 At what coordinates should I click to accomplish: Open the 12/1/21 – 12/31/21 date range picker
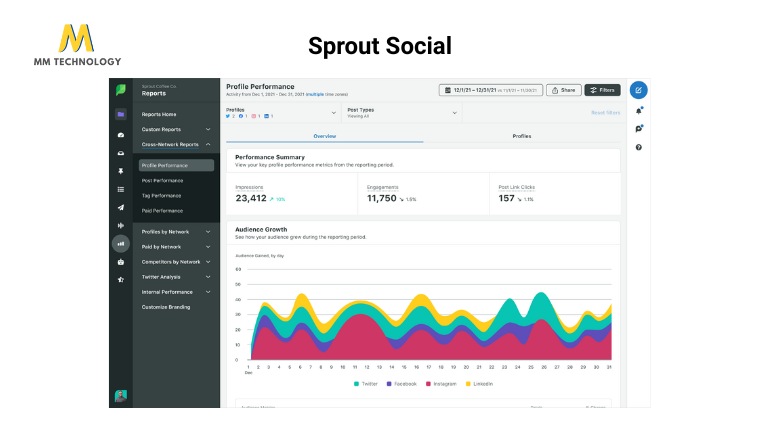pos(491,90)
